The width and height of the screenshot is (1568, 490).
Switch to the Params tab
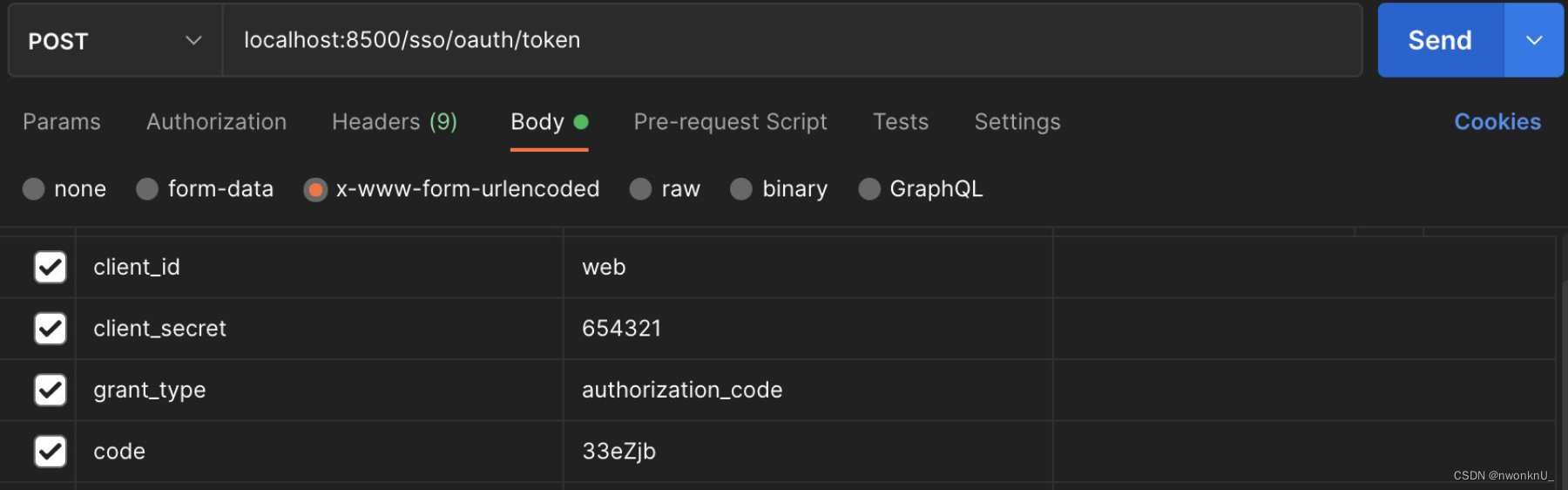(x=62, y=121)
